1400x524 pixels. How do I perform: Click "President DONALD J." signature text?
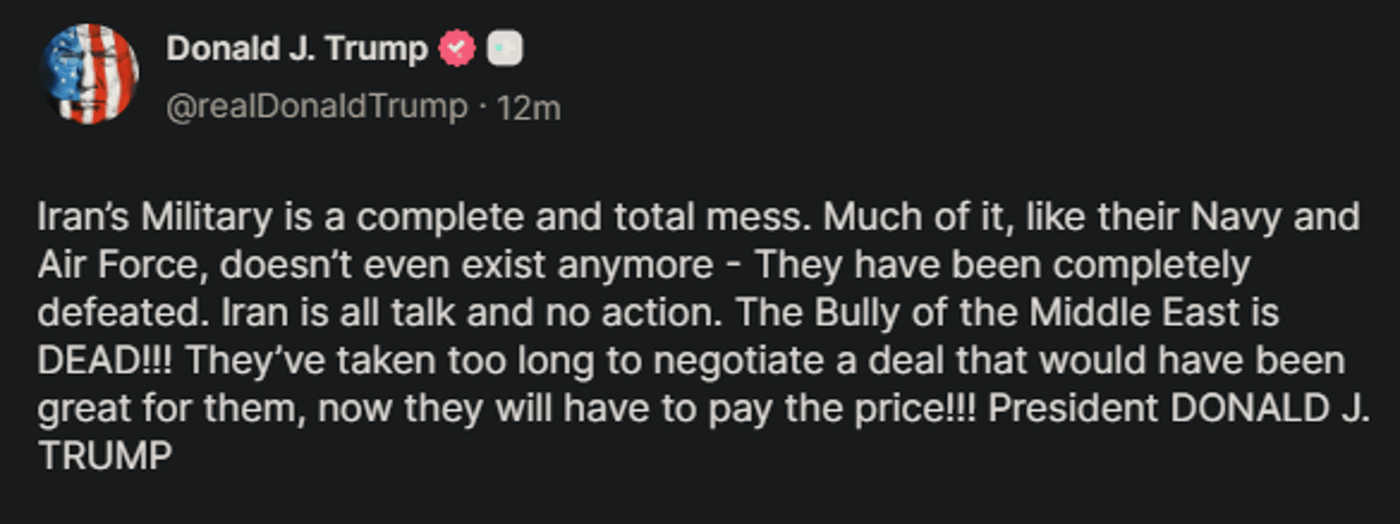(x=1179, y=408)
